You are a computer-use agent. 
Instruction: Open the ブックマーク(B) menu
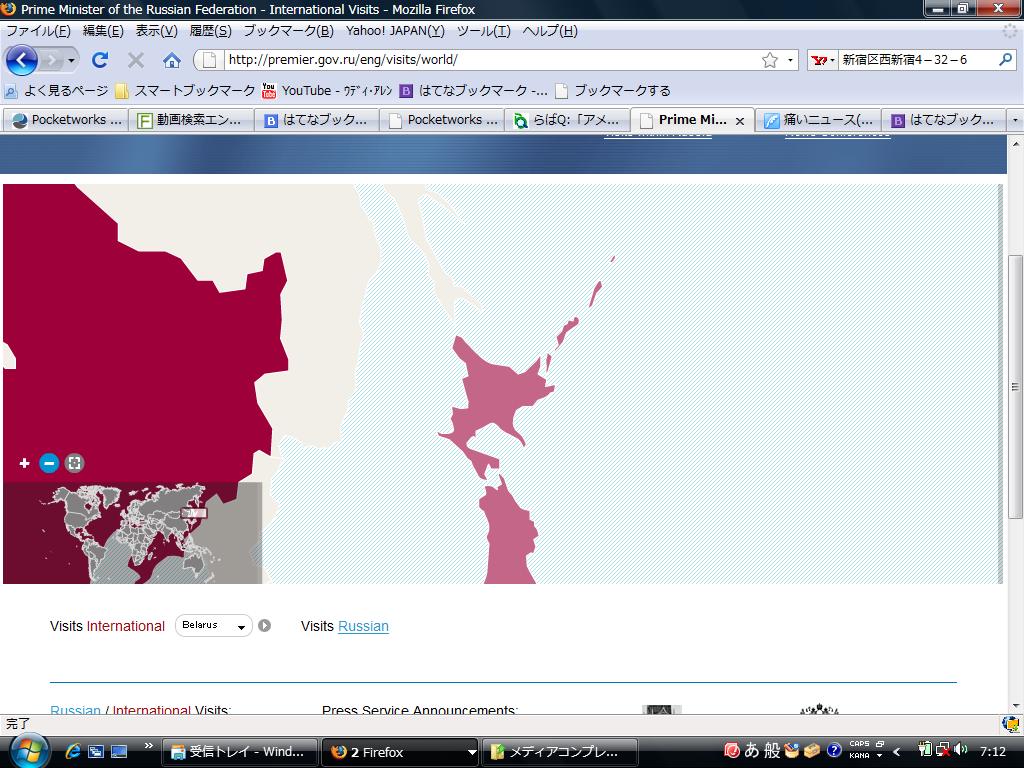click(x=288, y=31)
